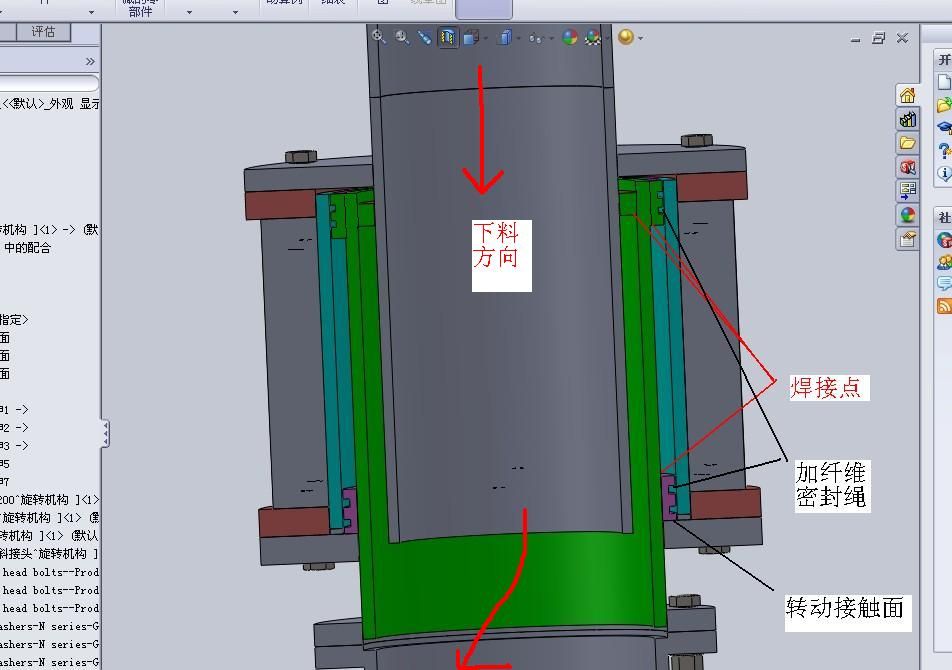Open the SolidWorks Resources home tab
Screen dimensions: 952x670
pos(908,95)
